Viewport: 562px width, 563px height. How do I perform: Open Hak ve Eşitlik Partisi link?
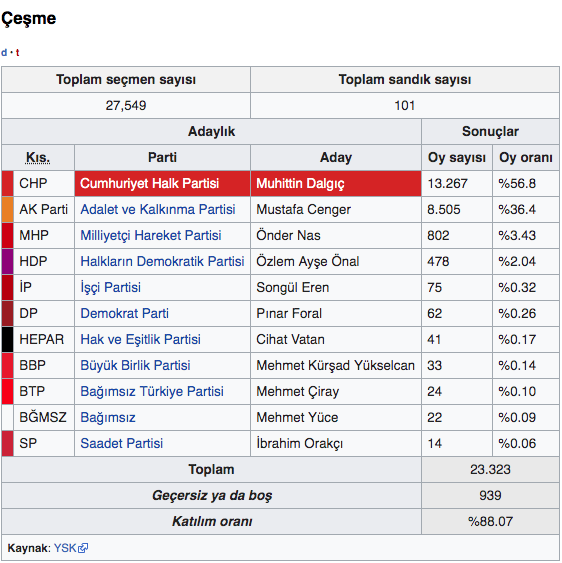pos(140,339)
